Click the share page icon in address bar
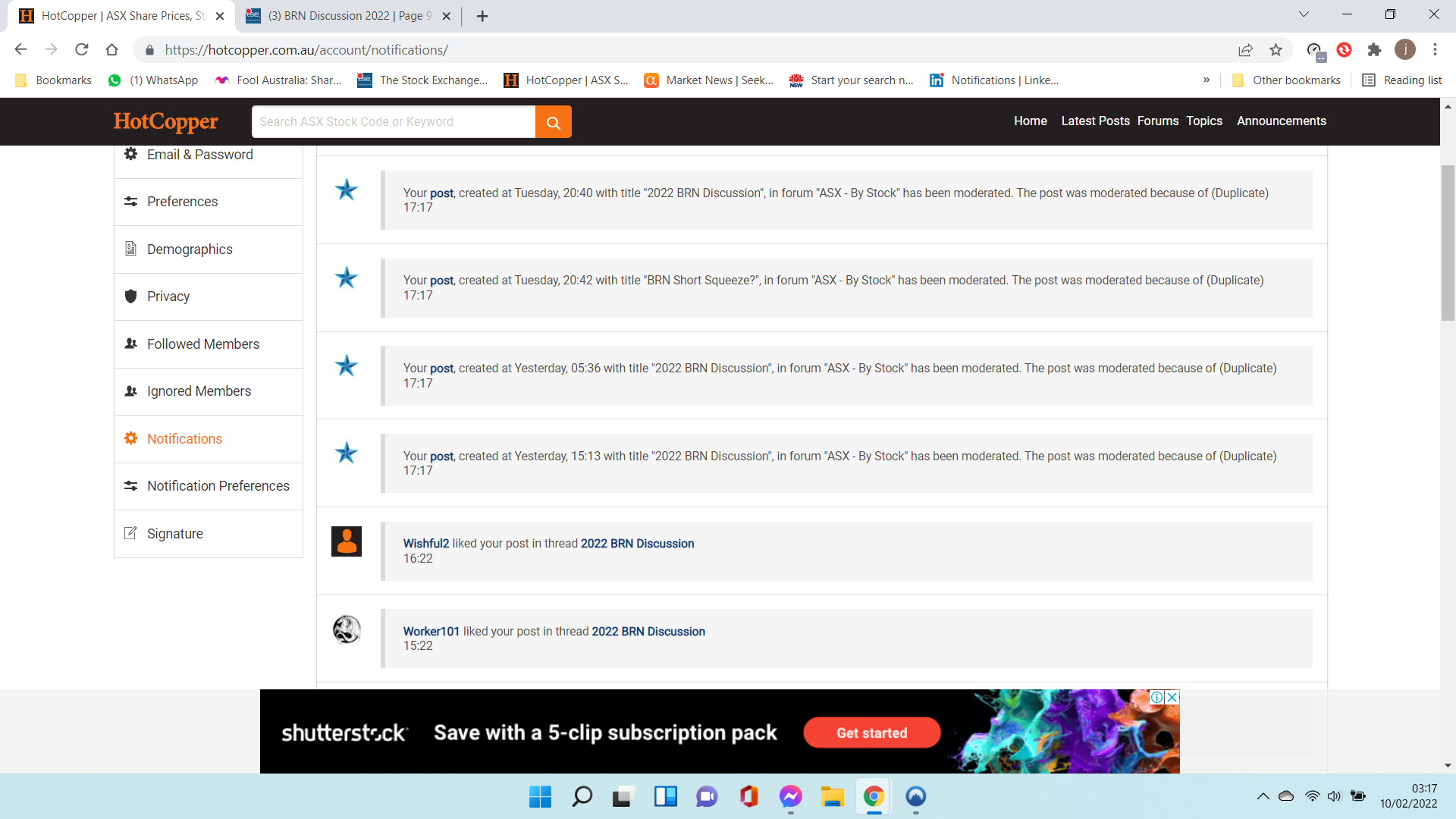This screenshot has height=819, width=1456. pyautogui.click(x=1245, y=50)
